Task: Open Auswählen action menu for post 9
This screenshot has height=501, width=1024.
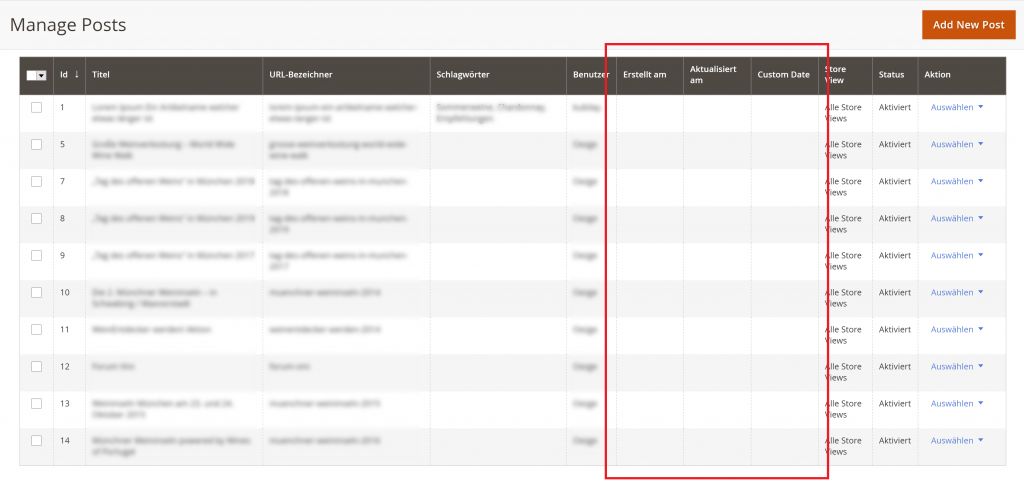Action: (x=957, y=255)
